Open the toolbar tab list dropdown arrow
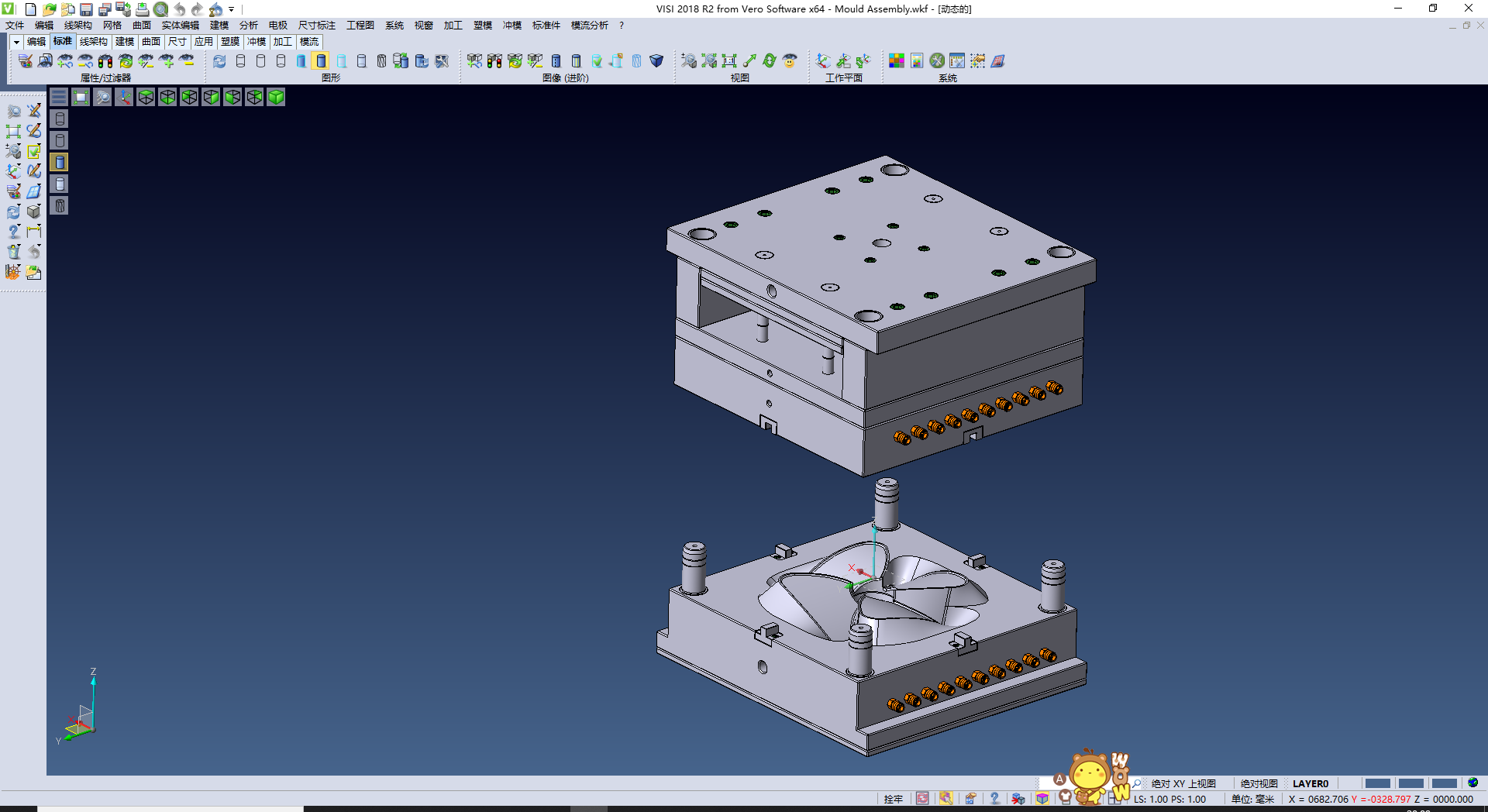This screenshot has width=1488, height=812. point(15,42)
